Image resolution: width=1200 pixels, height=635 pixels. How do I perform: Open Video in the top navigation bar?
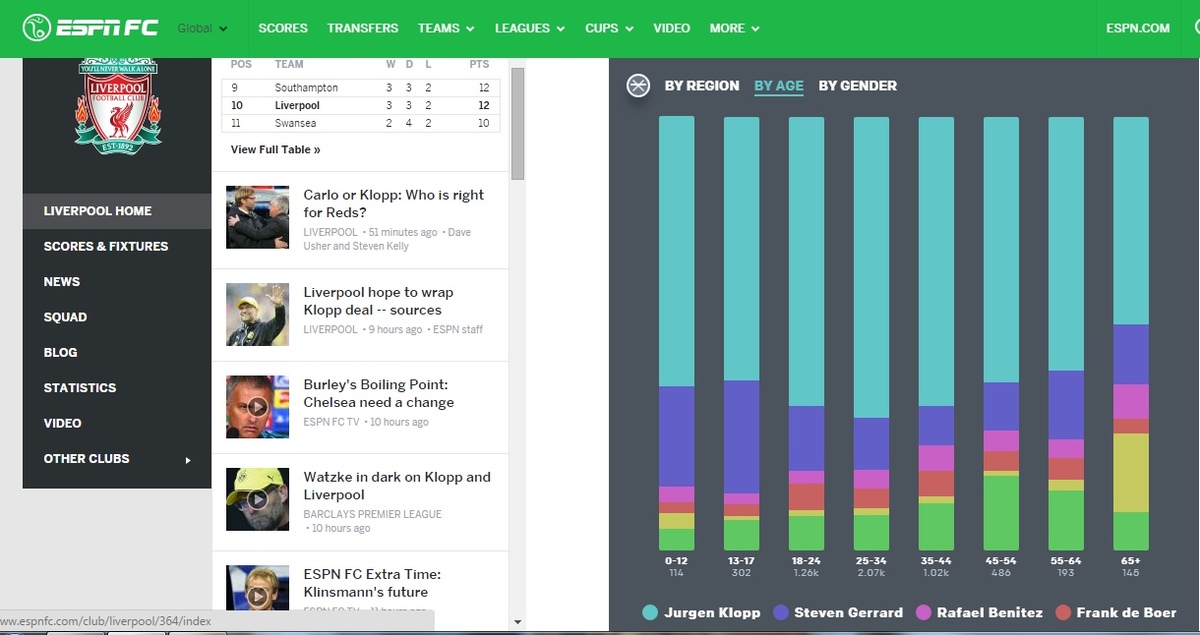click(672, 28)
